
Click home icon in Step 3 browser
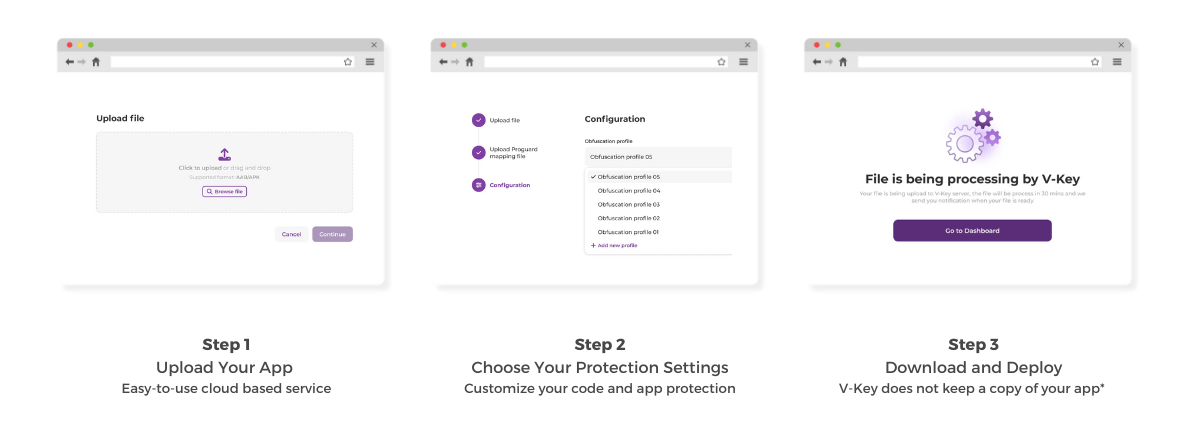click(843, 62)
